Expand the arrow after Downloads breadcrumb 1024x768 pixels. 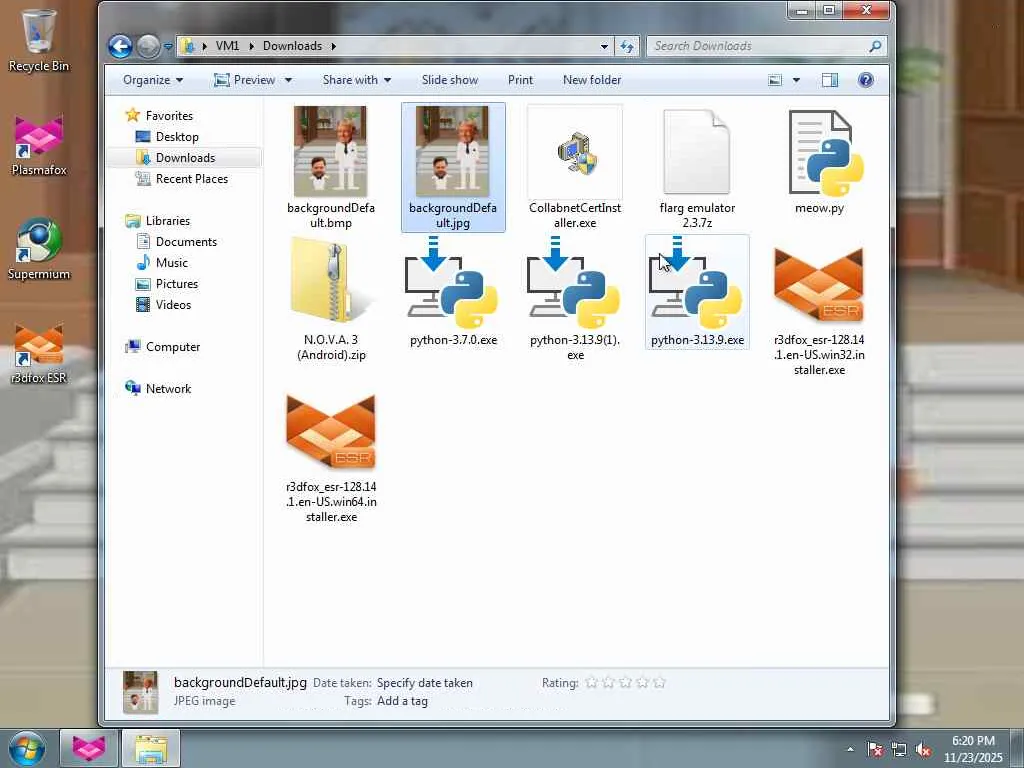(333, 46)
